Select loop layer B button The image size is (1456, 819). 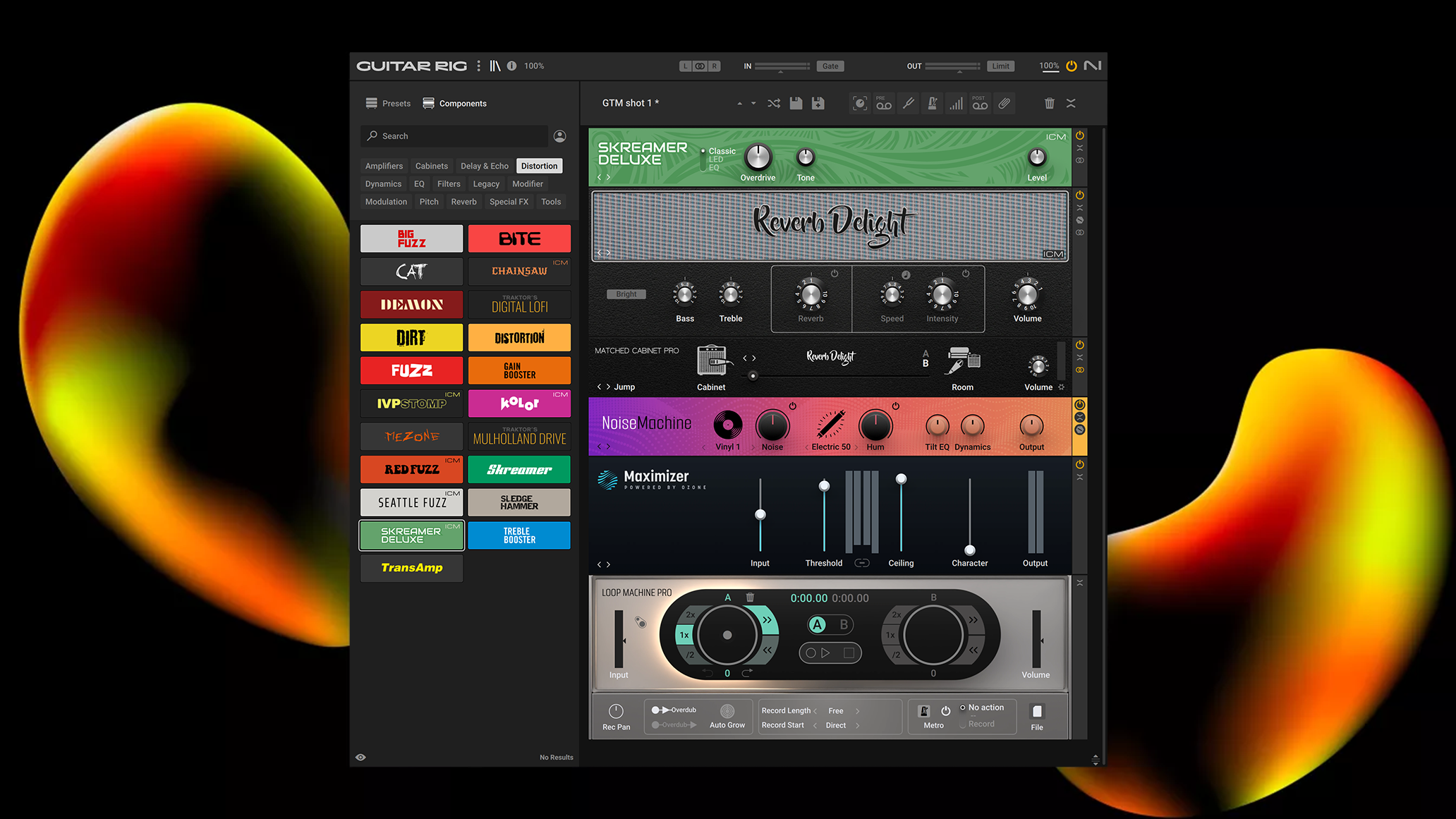click(844, 624)
